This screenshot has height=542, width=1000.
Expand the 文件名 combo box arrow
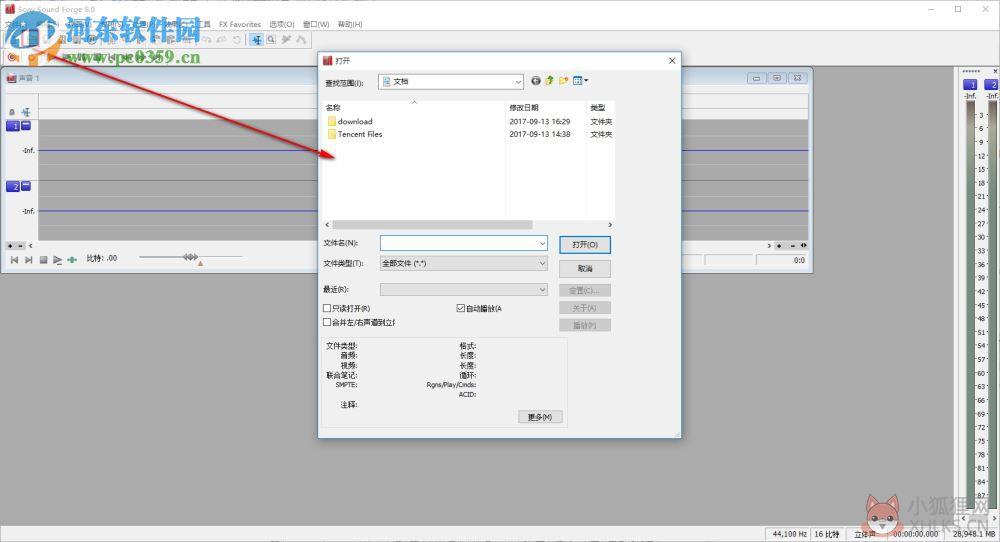coord(542,243)
